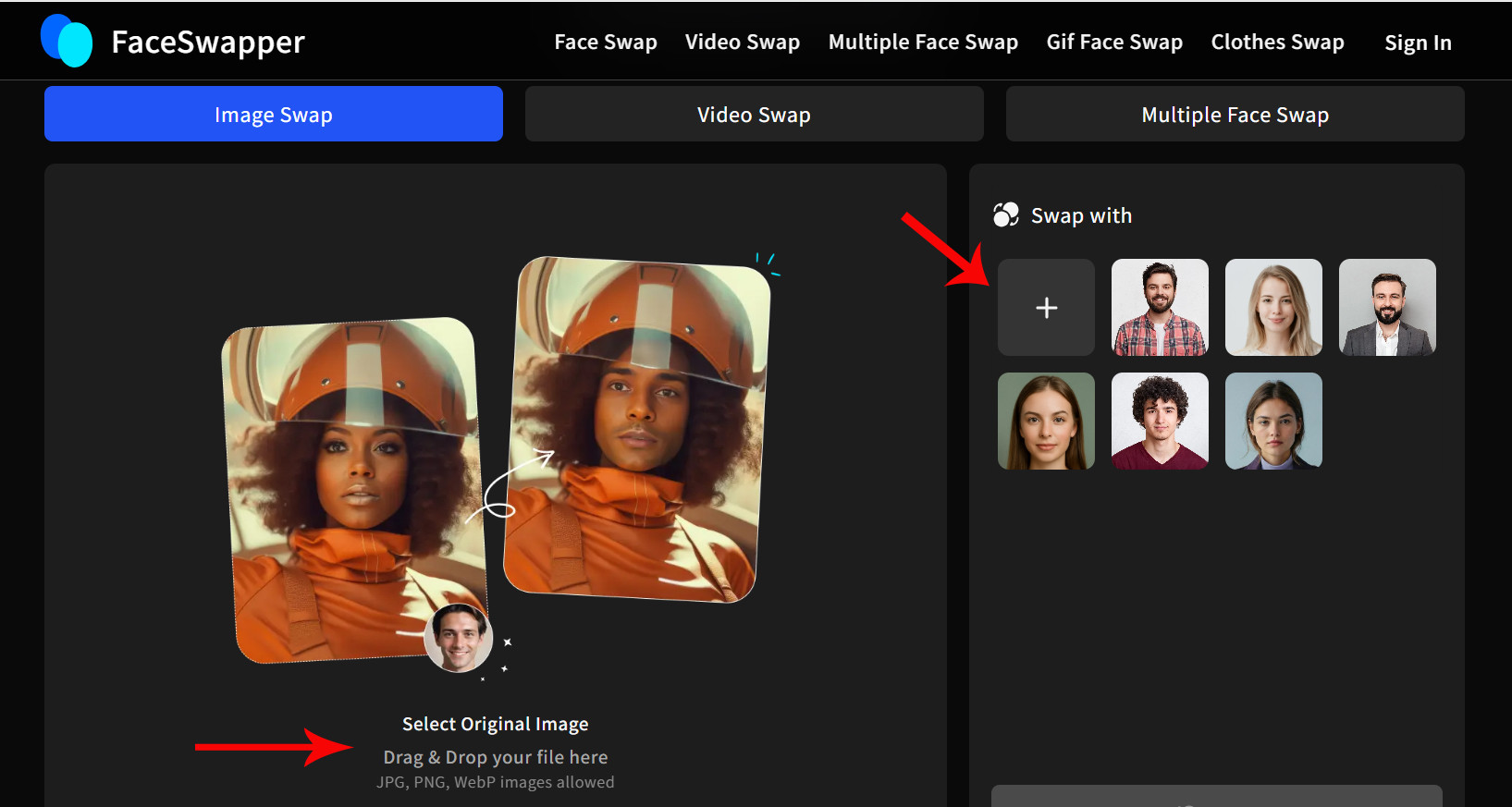Viewport: 1512px width, 807px height.
Task: Click the Sign In link
Action: coord(1418,43)
